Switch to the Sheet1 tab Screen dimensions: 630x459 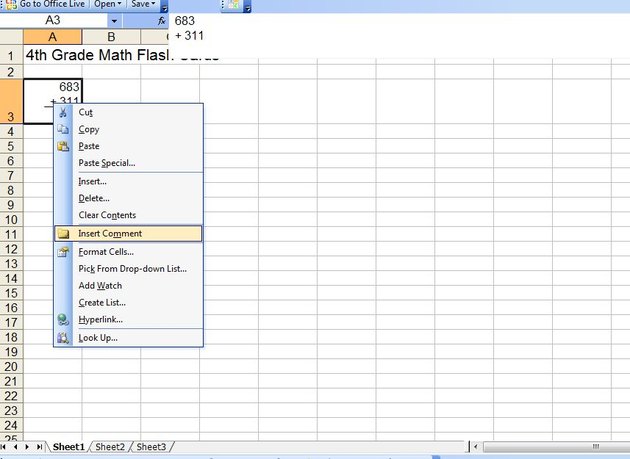click(69, 447)
